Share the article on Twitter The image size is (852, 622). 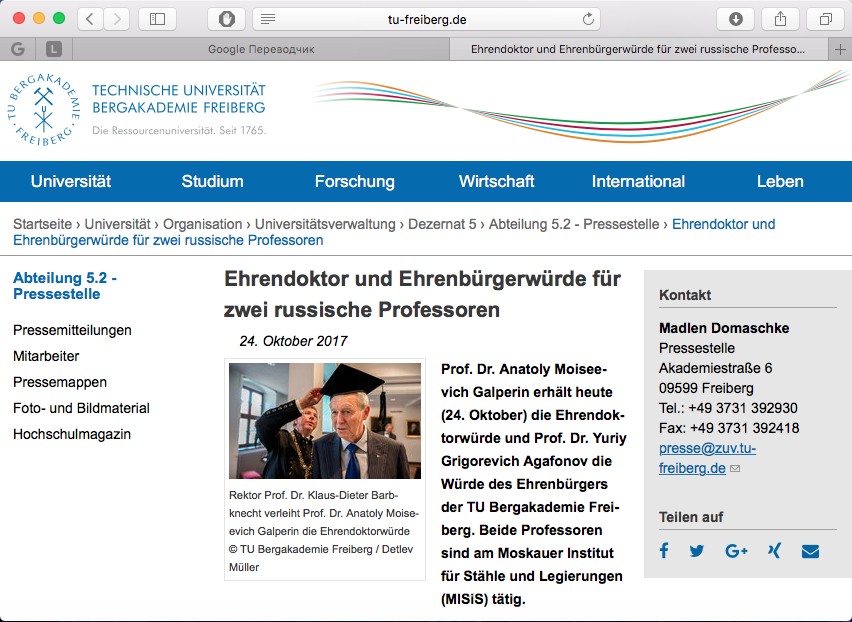697,551
